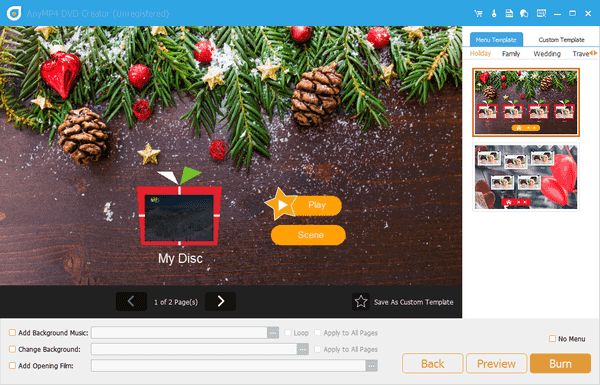Screen dimensions: 600x385
Task: Click the Back button
Action: (432, 363)
